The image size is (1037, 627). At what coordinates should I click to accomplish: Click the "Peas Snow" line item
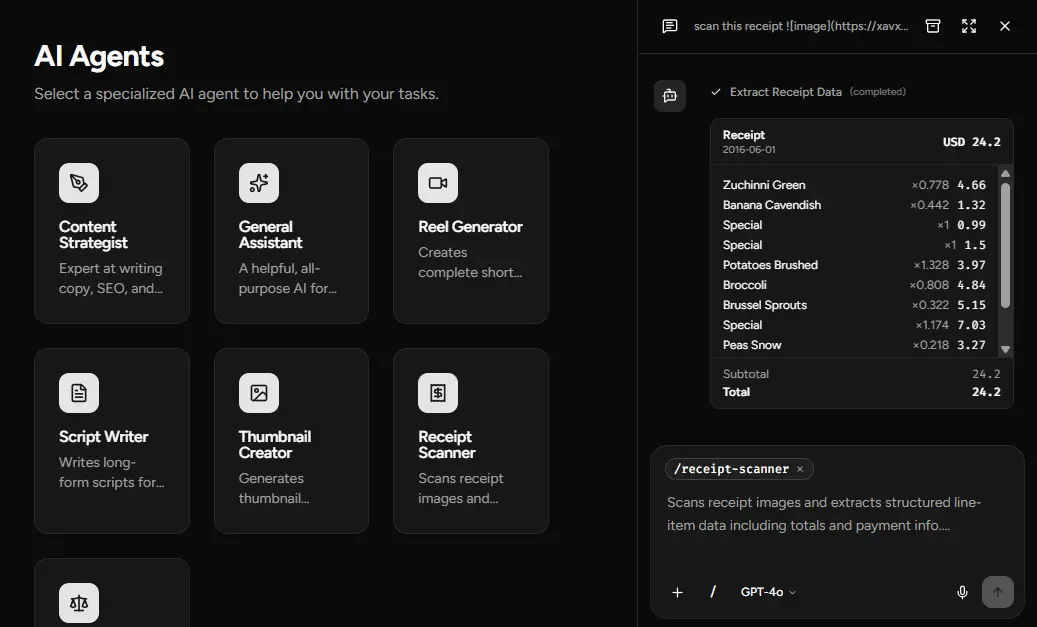pos(752,345)
